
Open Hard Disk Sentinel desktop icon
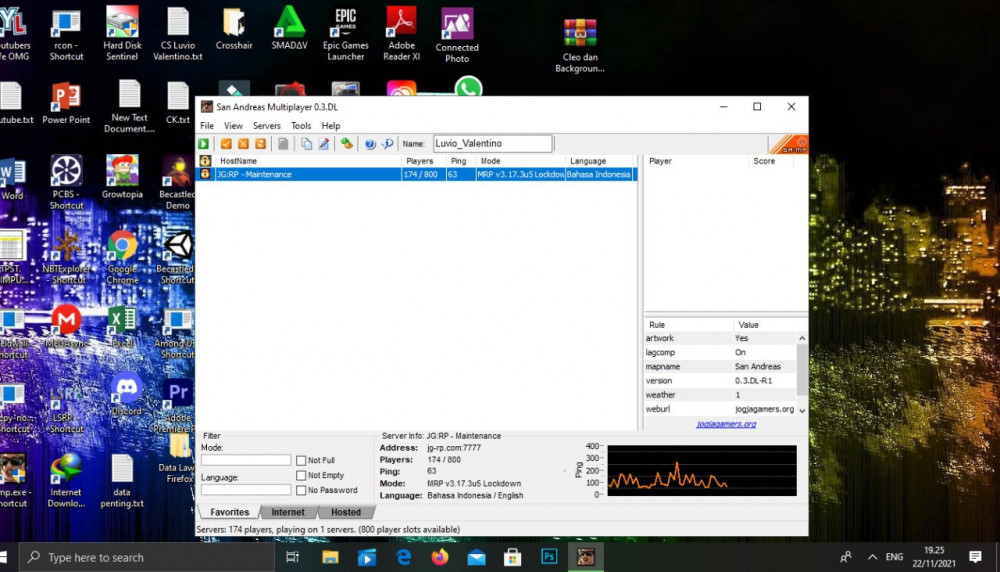(122, 33)
